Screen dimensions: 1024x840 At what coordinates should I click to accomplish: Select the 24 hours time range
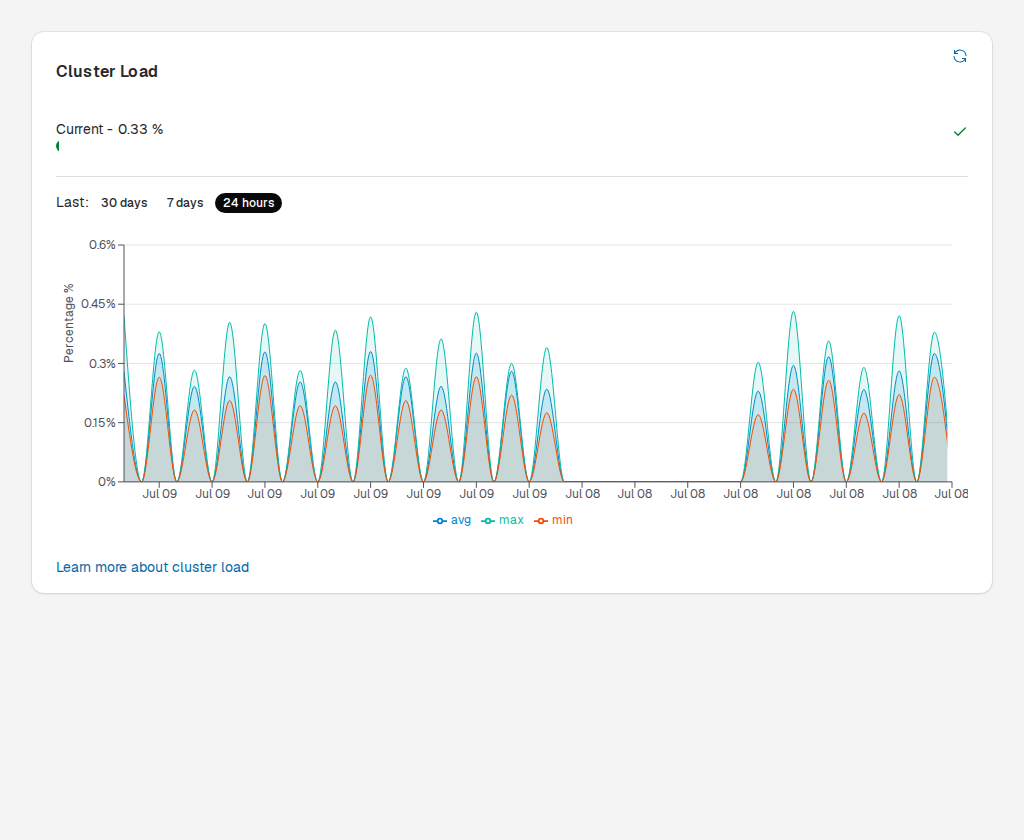point(249,203)
